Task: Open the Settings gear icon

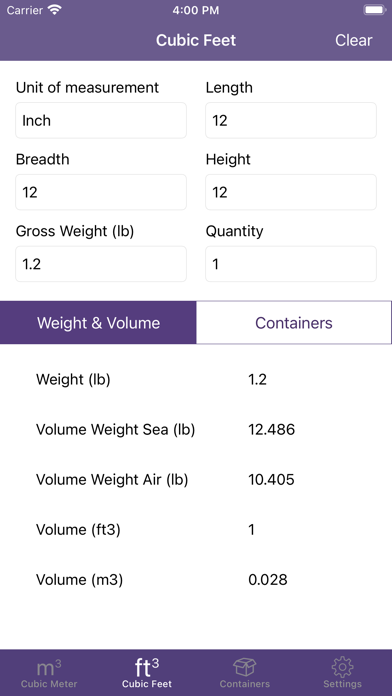Action: pyautogui.click(x=342, y=667)
